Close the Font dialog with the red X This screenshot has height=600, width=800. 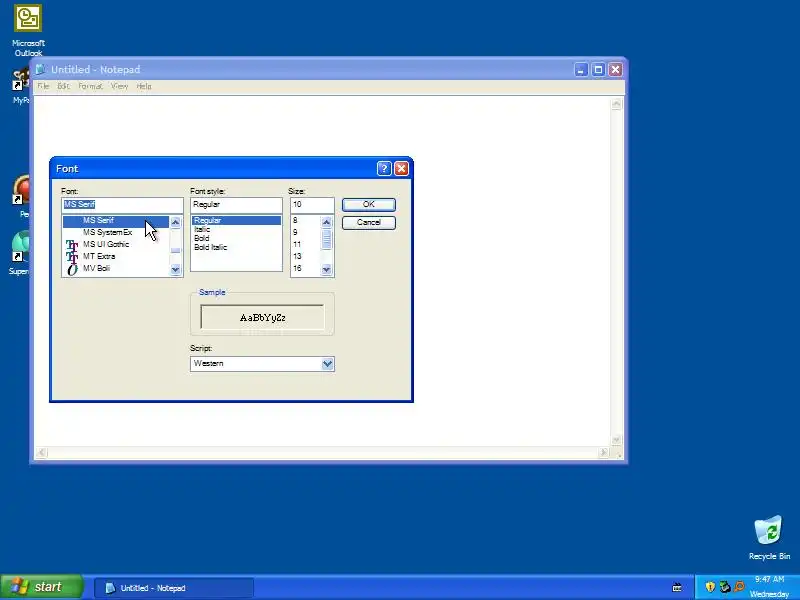402,168
